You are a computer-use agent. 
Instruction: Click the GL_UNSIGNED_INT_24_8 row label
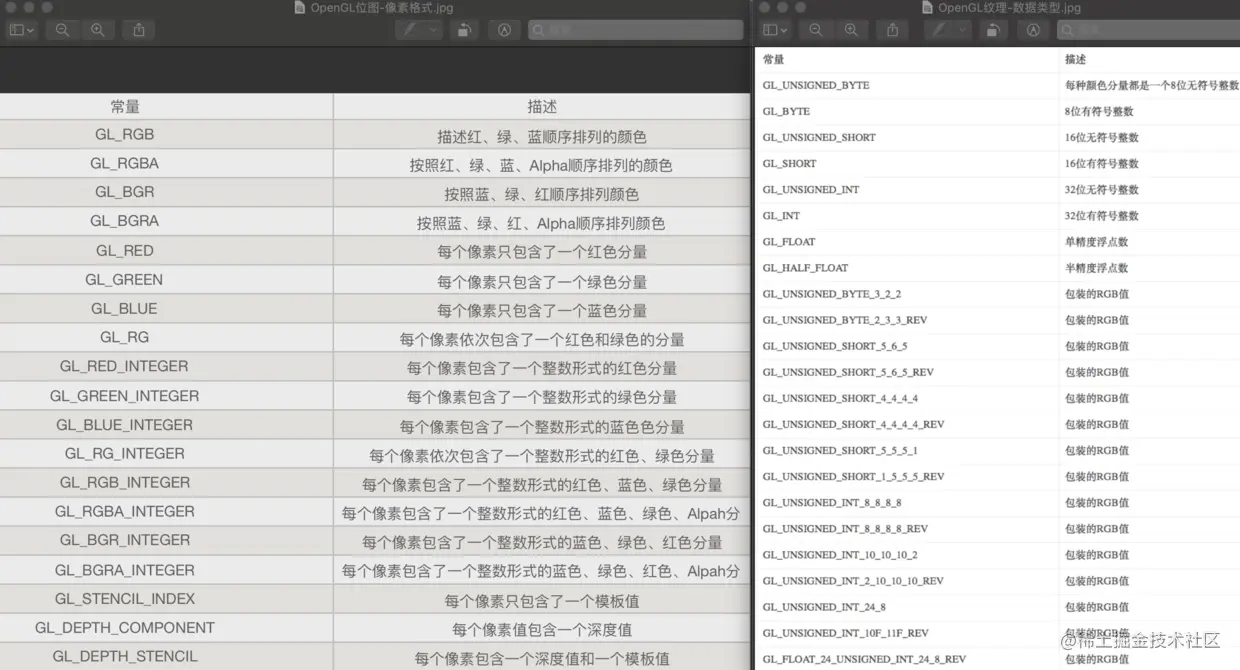824,607
